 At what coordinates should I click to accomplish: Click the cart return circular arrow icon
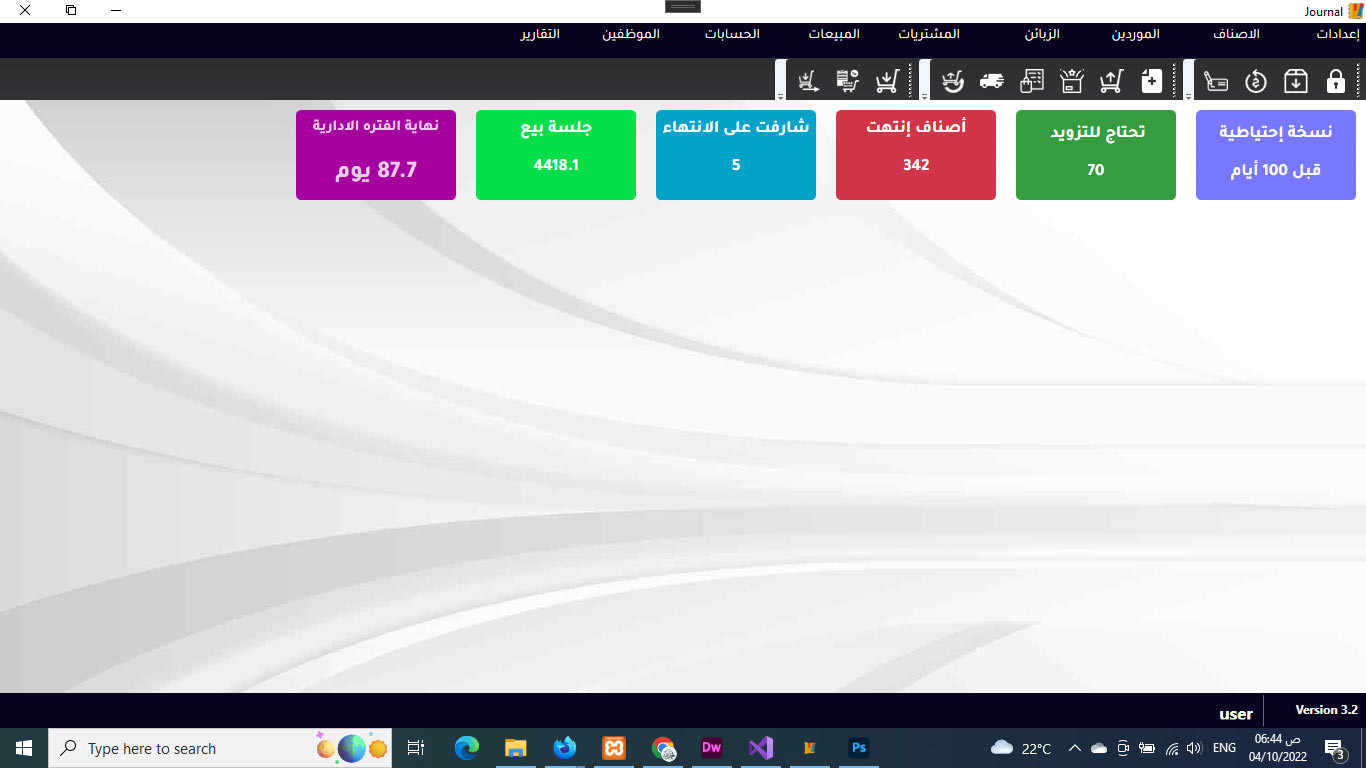pyautogui.click(x=953, y=81)
